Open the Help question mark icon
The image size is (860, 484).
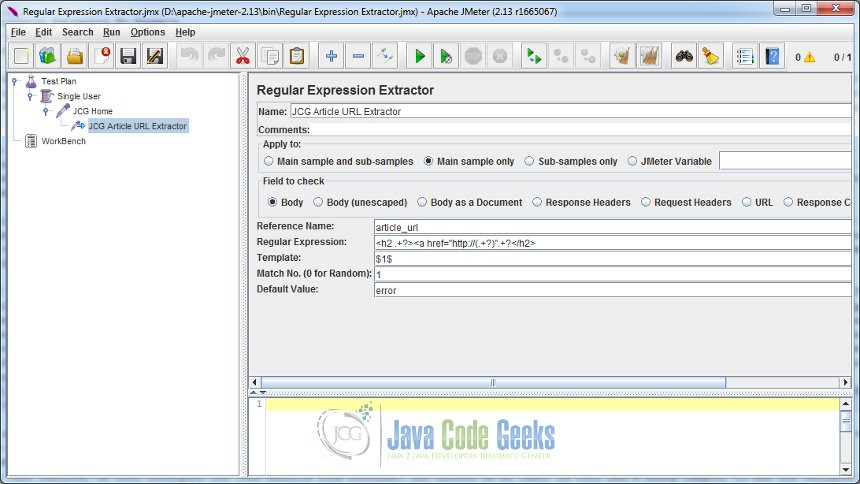click(x=772, y=56)
